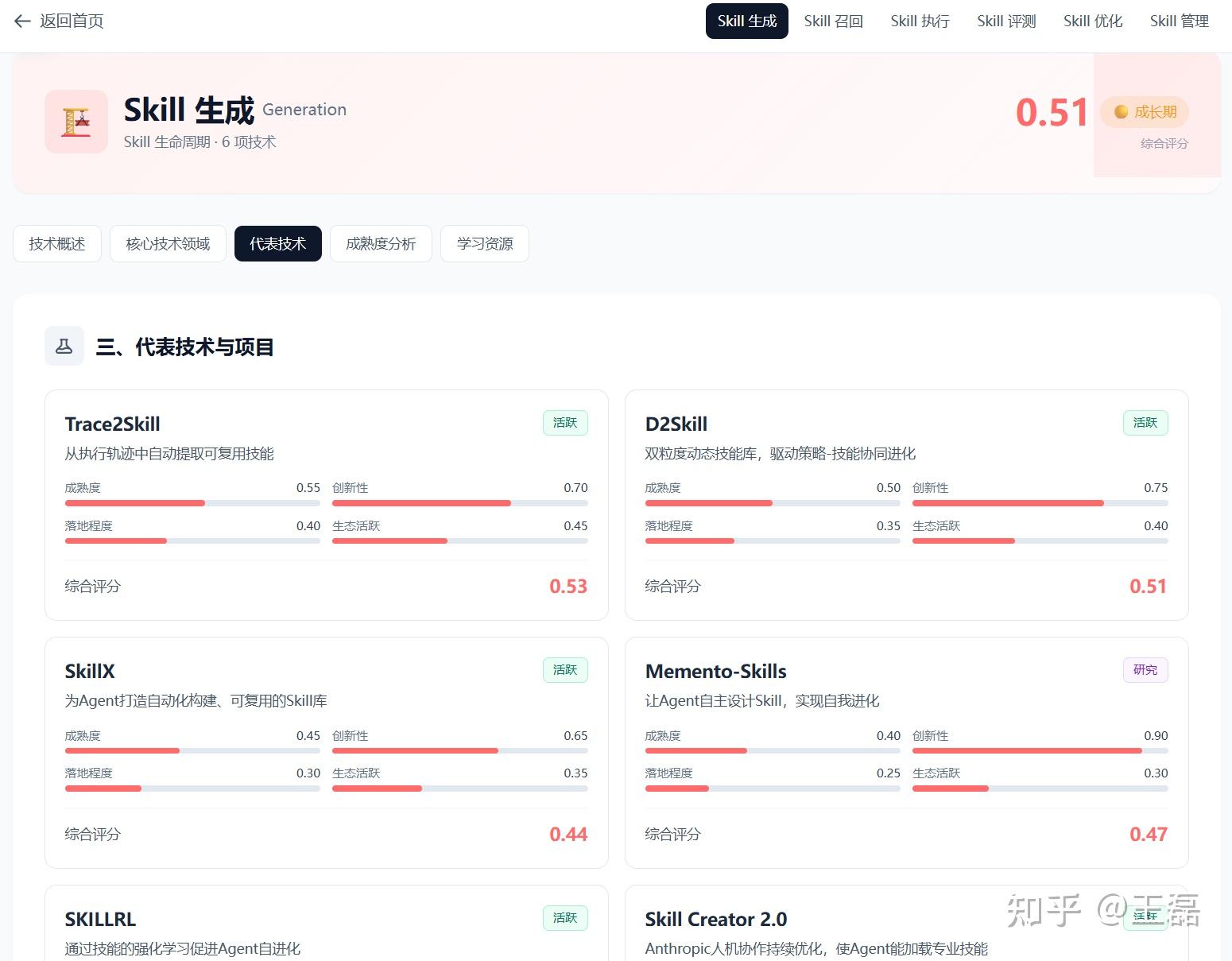The image size is (1232, 961).
Task: Click the D2Skill card title
Action: pyautogui.click(x=676, y=424)
